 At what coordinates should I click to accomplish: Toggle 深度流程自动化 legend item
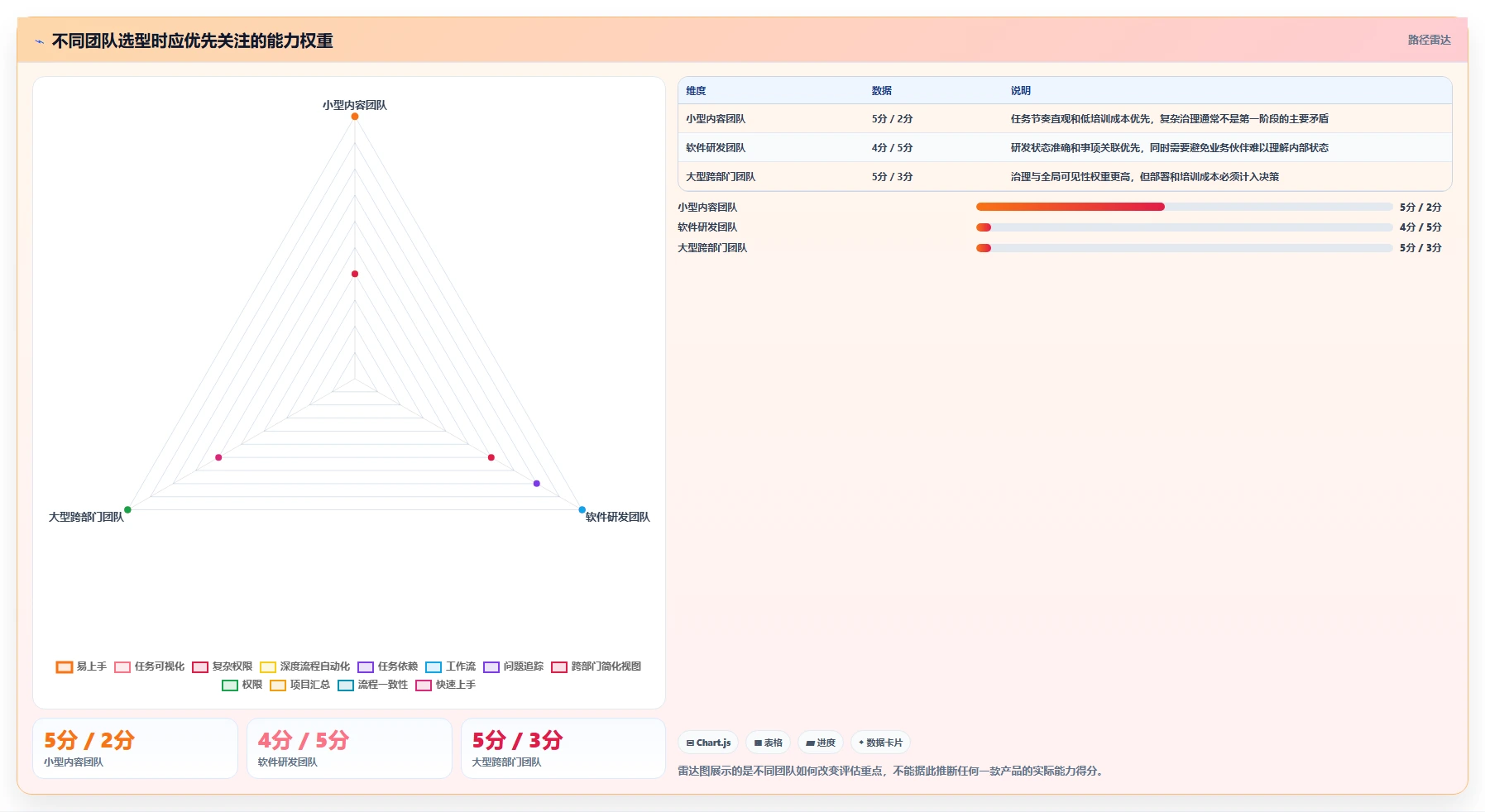(x=304, y=666)
